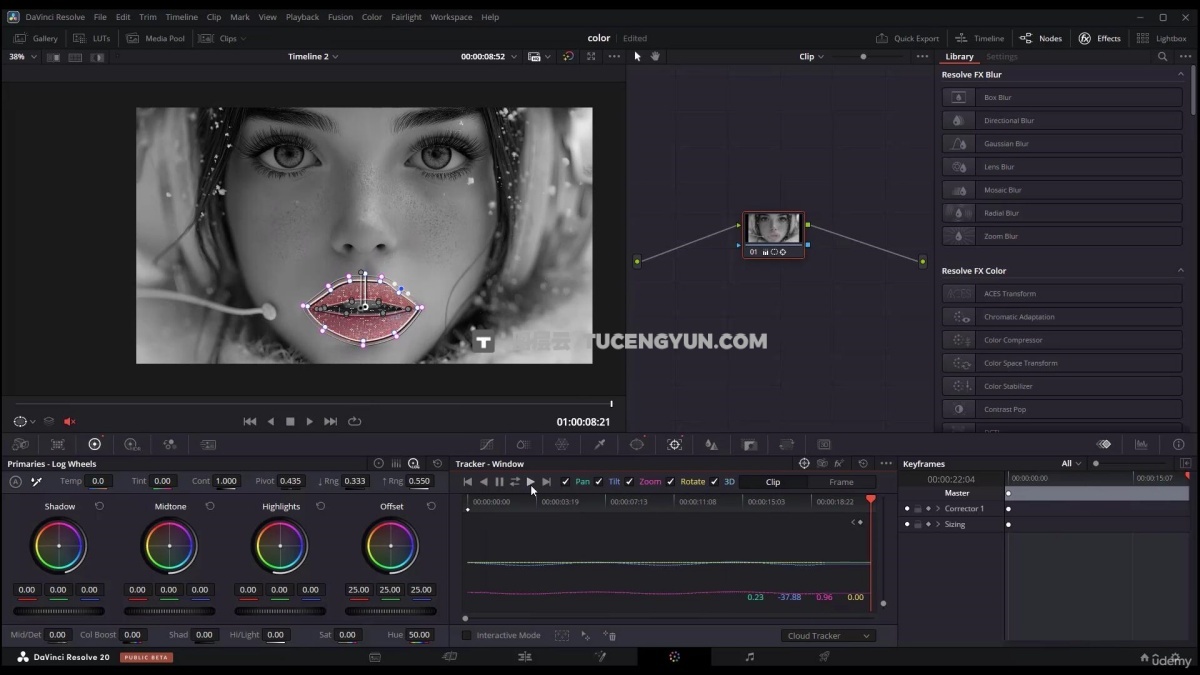Image resolution: width=1200 pixels, height=675 pixels.
Task: Collapse the Resolve FX Color section
Action: pyautogui.click(x=1180, y=271)
